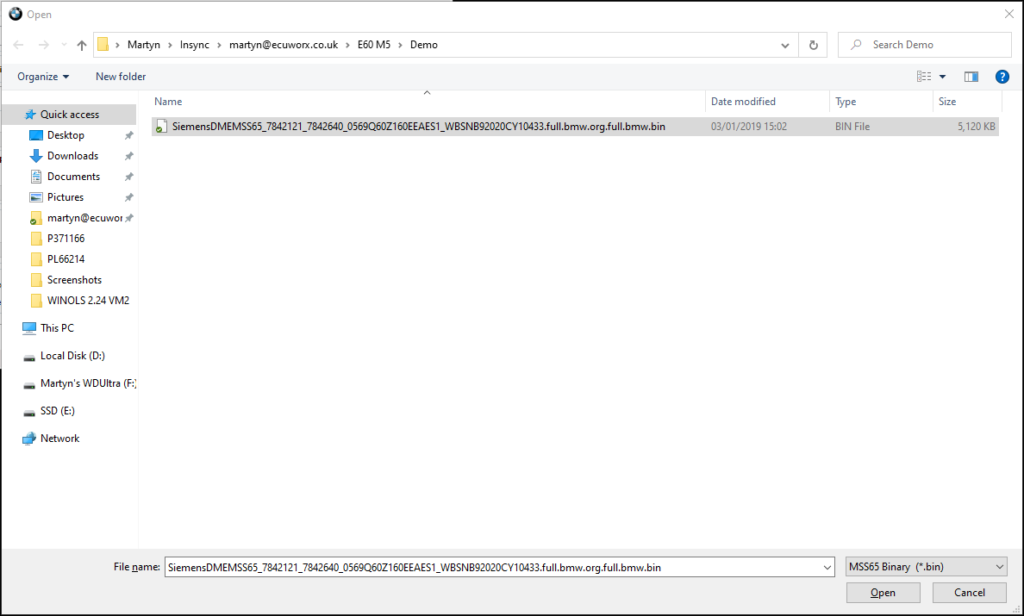Viewport: 1024px width, 616px height.
Task: Expand the File name history dropdown
Action: click(x=827, y=567)
